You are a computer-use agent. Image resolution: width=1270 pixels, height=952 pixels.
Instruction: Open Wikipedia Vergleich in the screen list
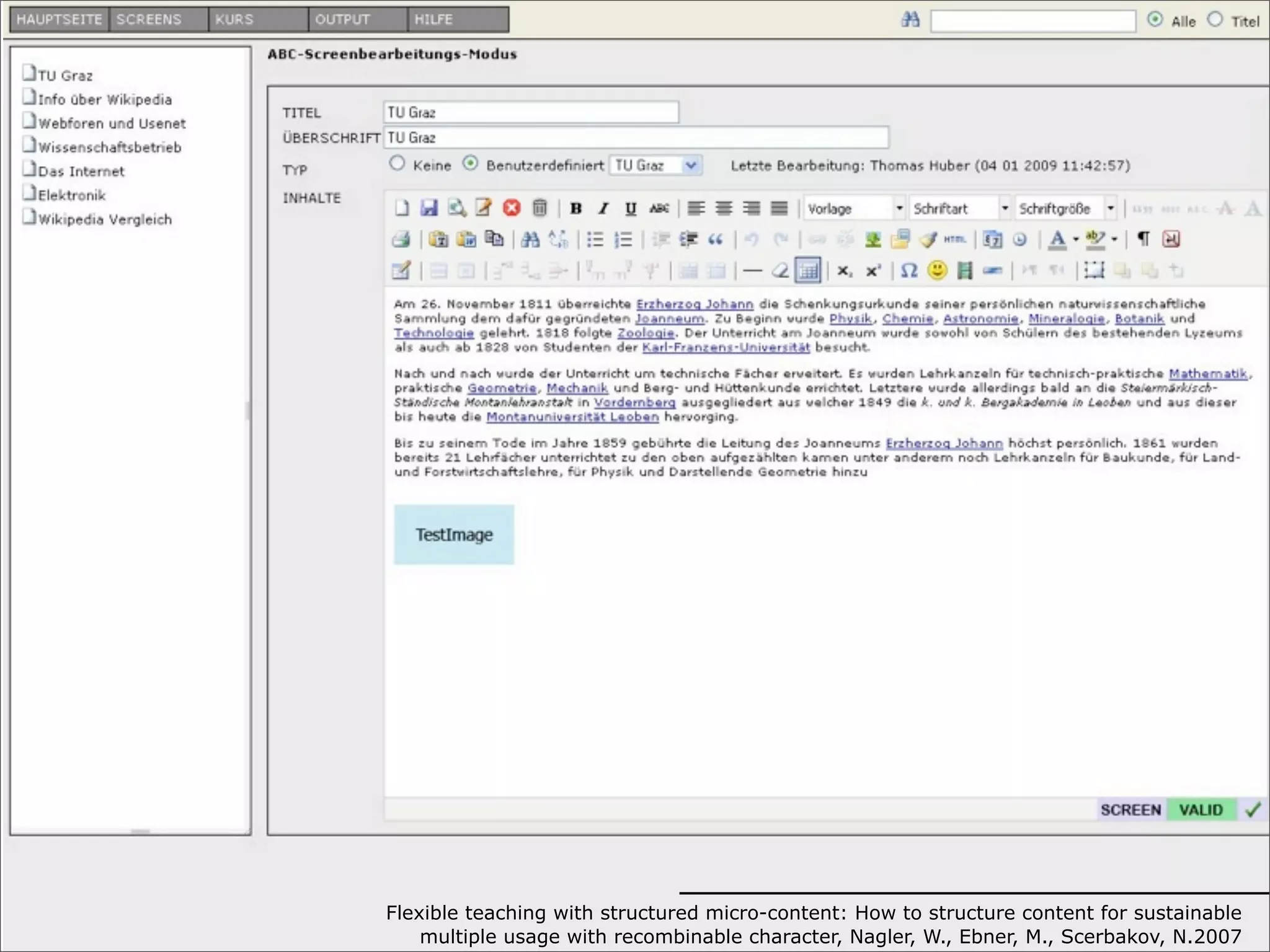click(105, 219)
